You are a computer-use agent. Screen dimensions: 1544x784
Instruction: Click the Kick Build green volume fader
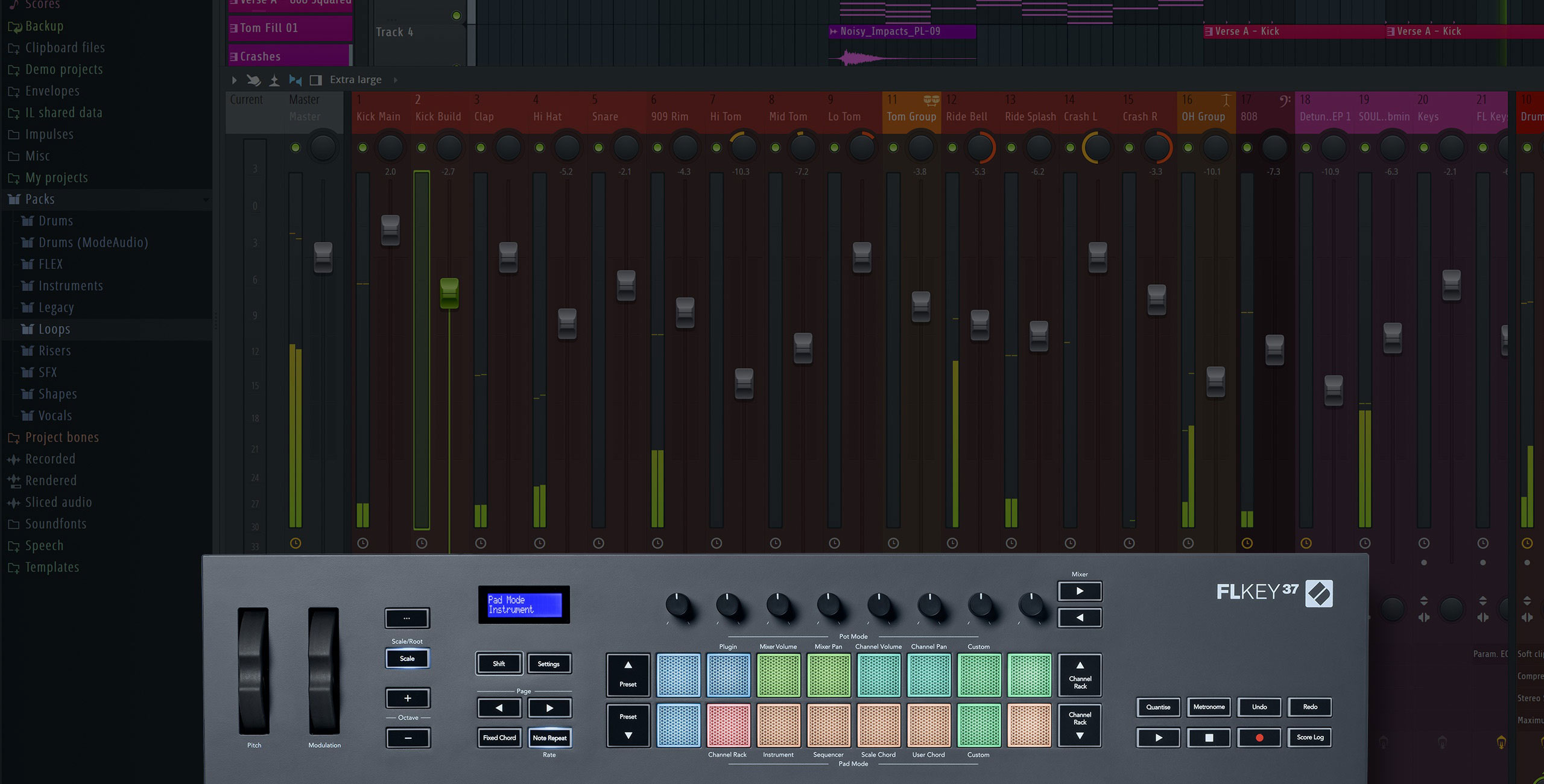point(449,293)
